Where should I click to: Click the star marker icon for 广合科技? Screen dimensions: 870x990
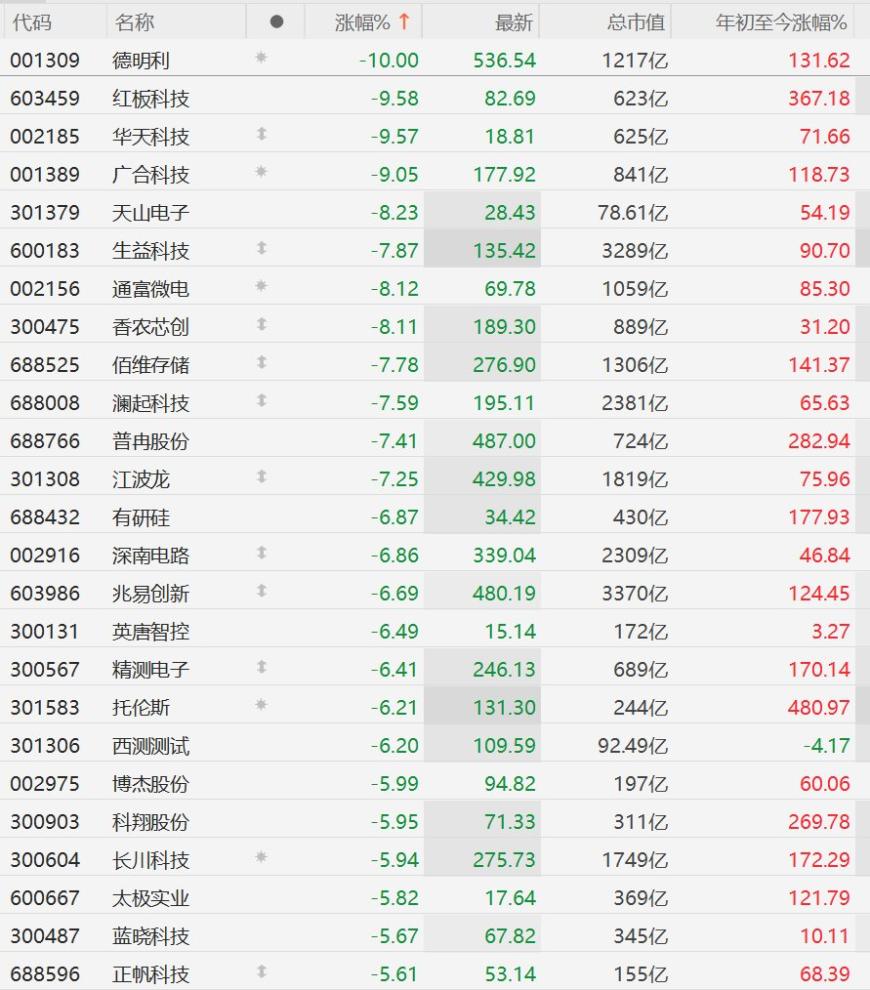pos(261,172)
